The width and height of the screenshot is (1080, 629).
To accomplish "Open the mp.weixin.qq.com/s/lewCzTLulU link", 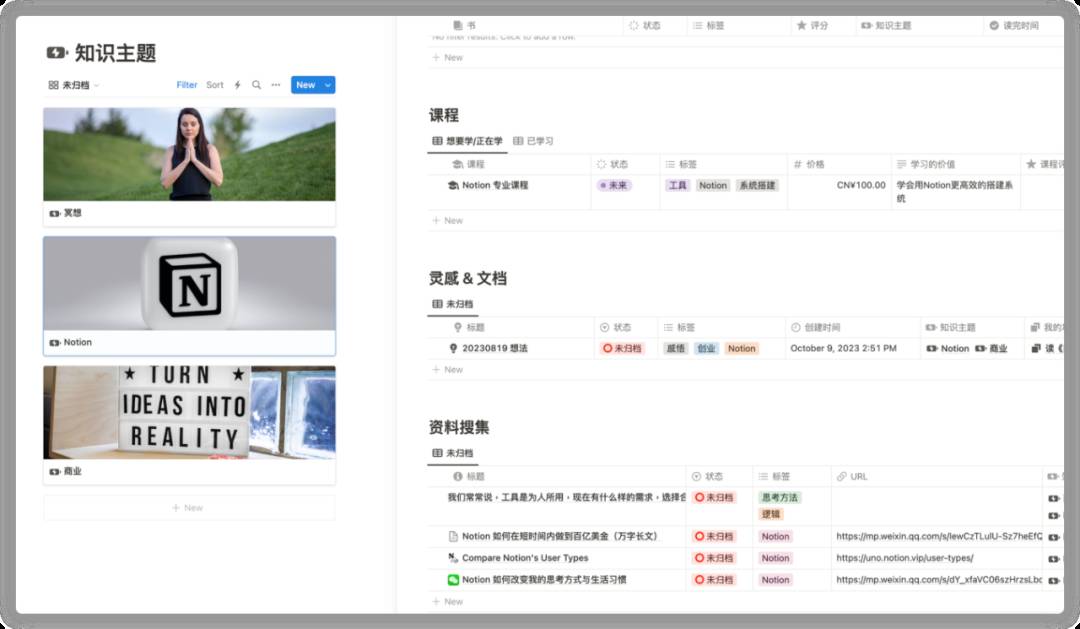I will [x=939, y=536].
